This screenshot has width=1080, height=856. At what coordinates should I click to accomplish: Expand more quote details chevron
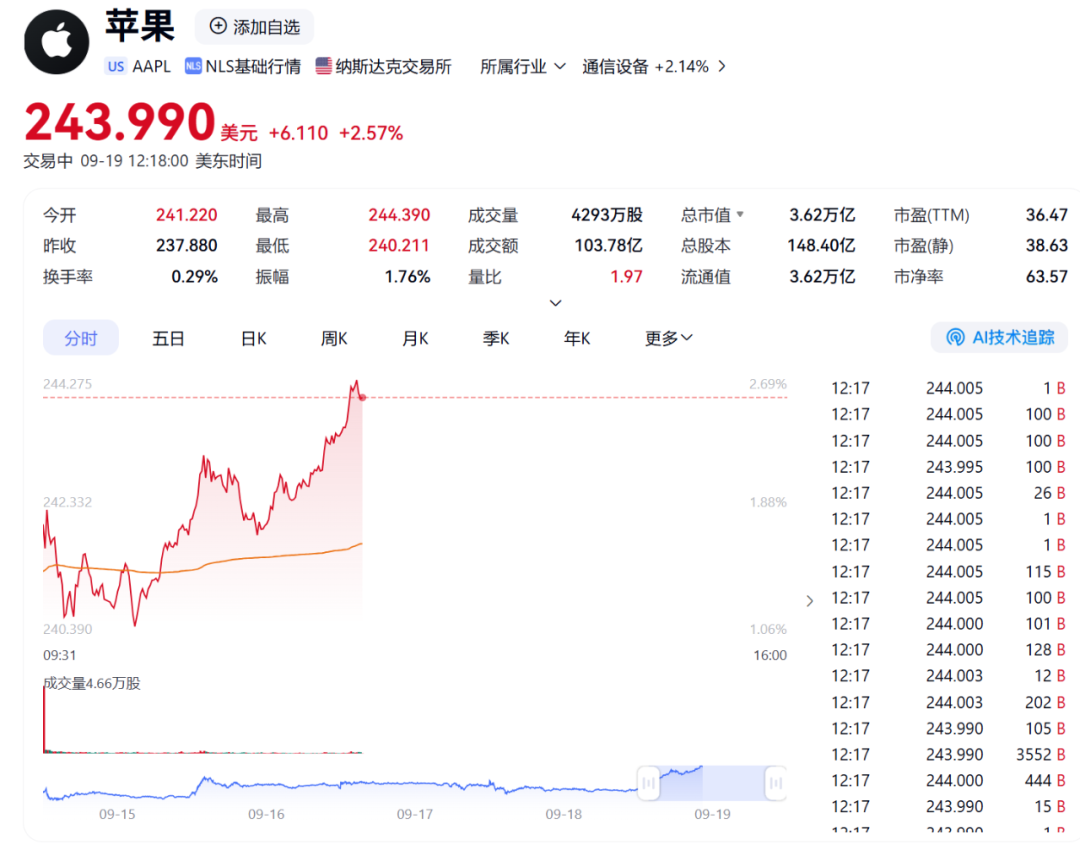coord(556,303)
